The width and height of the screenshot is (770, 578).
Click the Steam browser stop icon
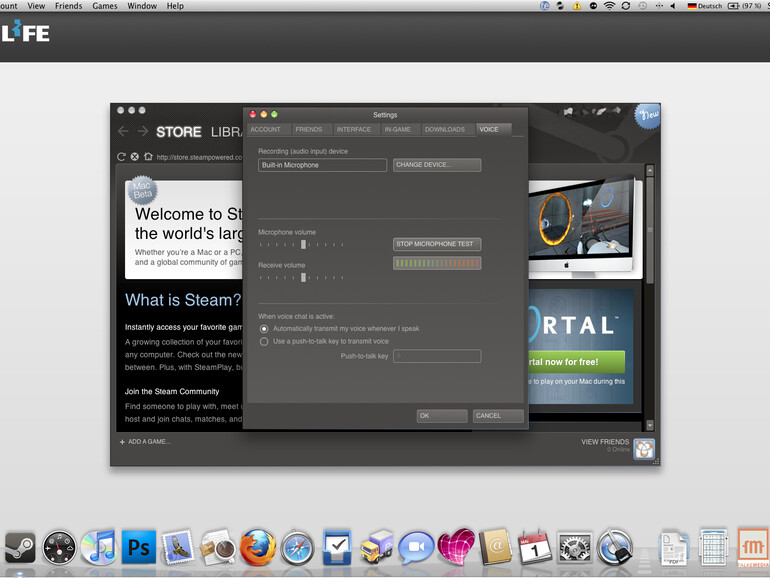click(x=135, y=157)
